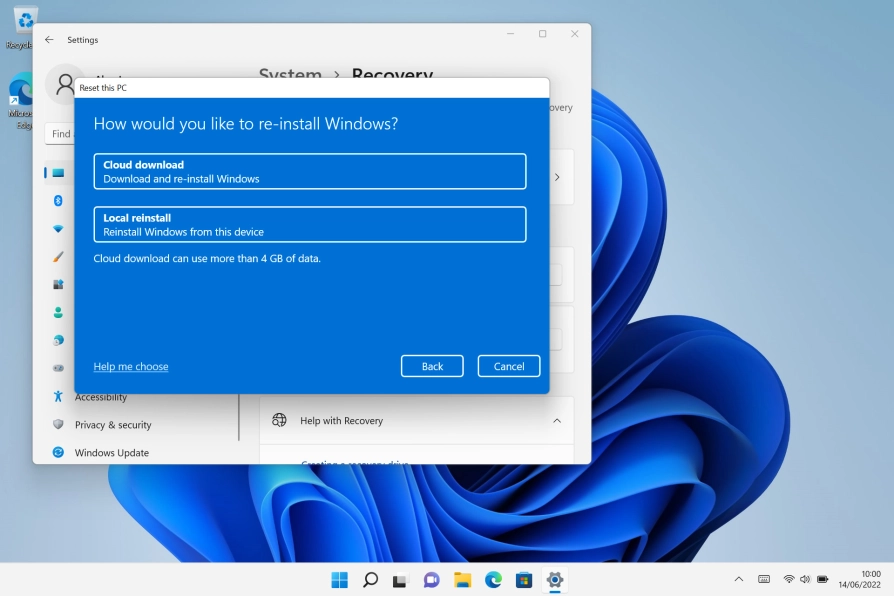Open the Start menu
The width and height of the screenshot is (894, 596).
(340, 580)
